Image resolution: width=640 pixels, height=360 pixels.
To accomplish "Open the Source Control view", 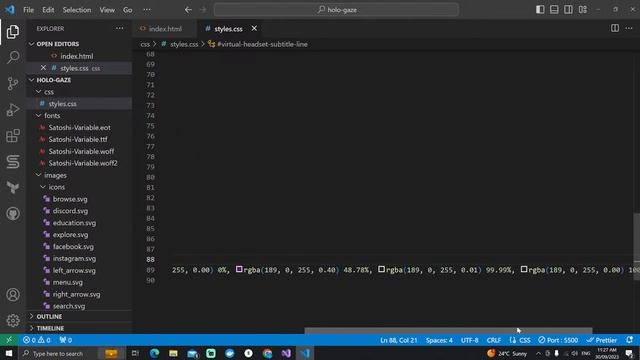I will click(x=13, y=83).
